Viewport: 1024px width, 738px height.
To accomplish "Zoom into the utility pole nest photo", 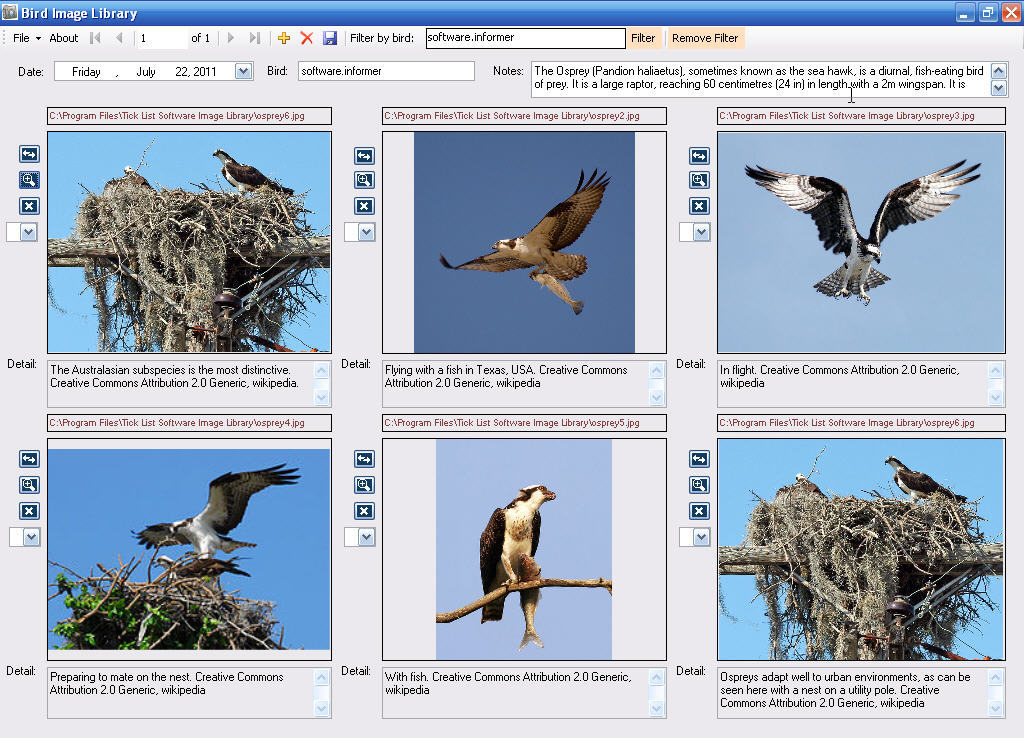I will [699, 485].
